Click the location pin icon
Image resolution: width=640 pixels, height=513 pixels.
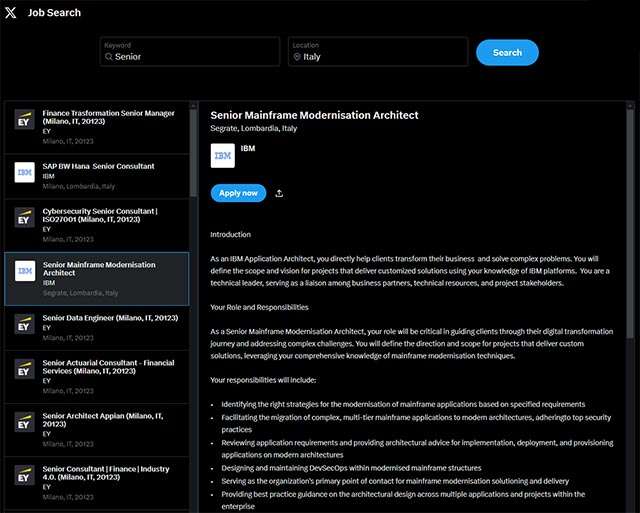(x=297, y=57)
